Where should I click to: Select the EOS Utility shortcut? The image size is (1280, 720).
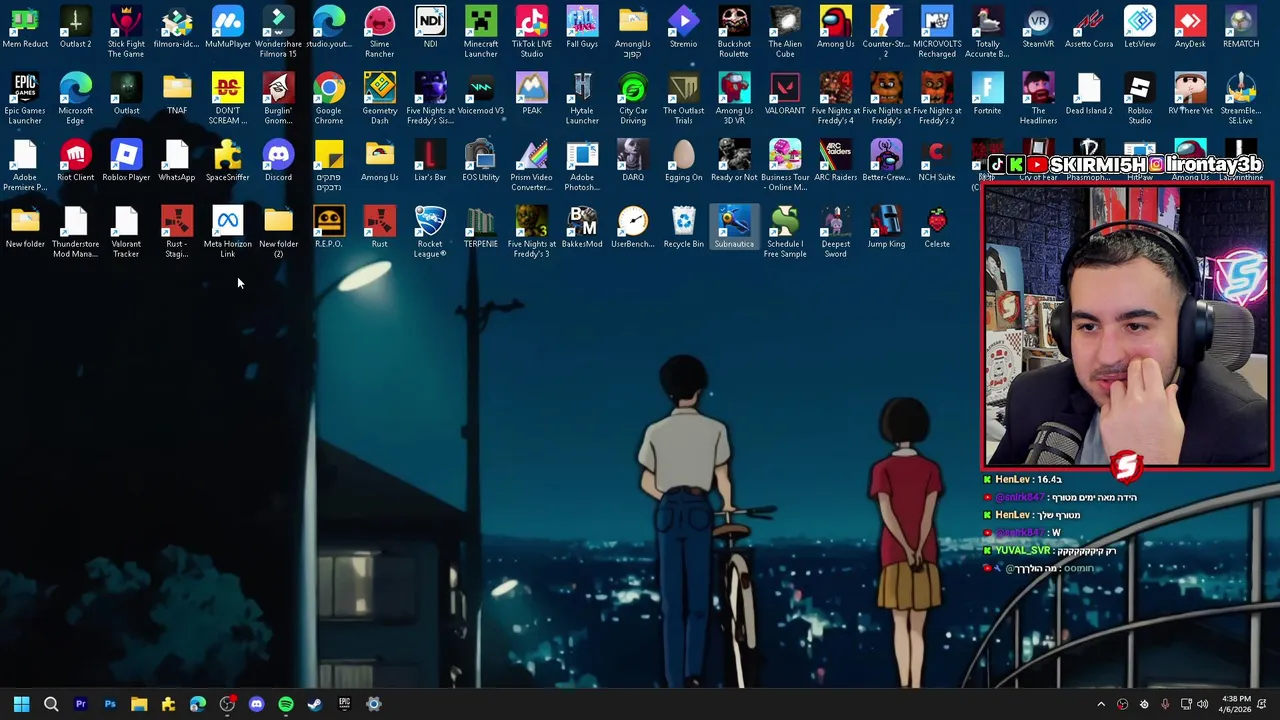(x=481, y=161)
